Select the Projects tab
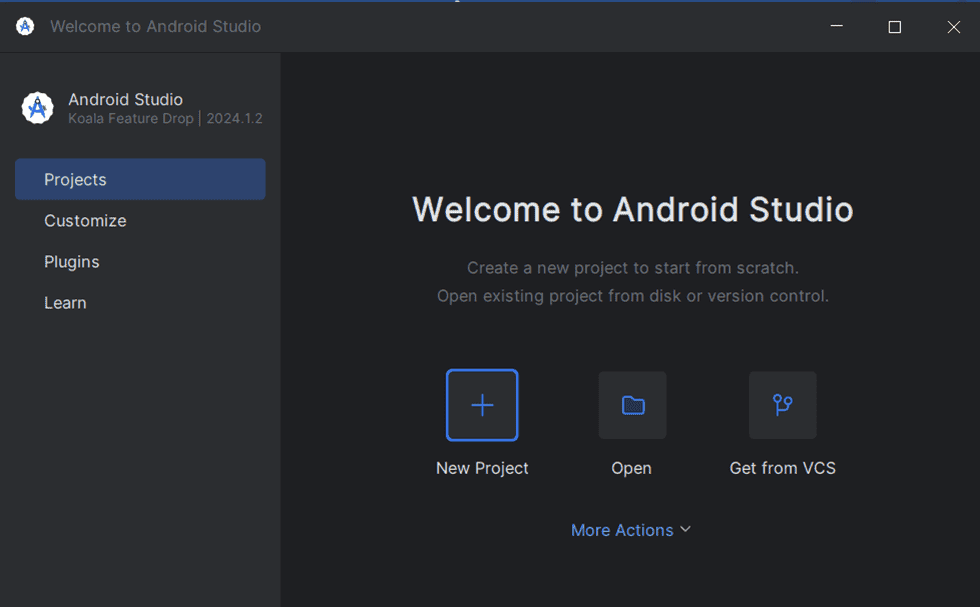 (140, 179)
